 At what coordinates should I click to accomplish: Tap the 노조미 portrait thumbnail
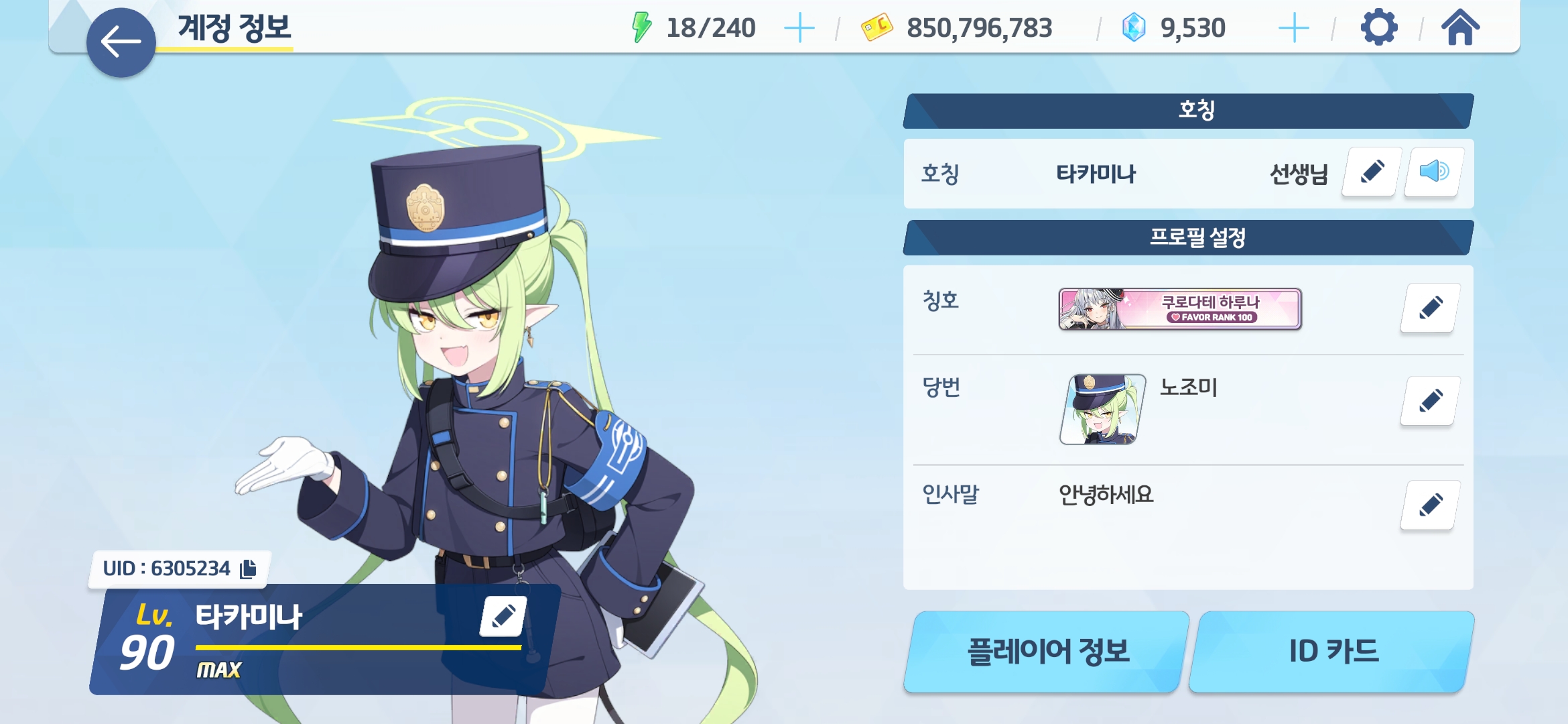(1103, 409)
